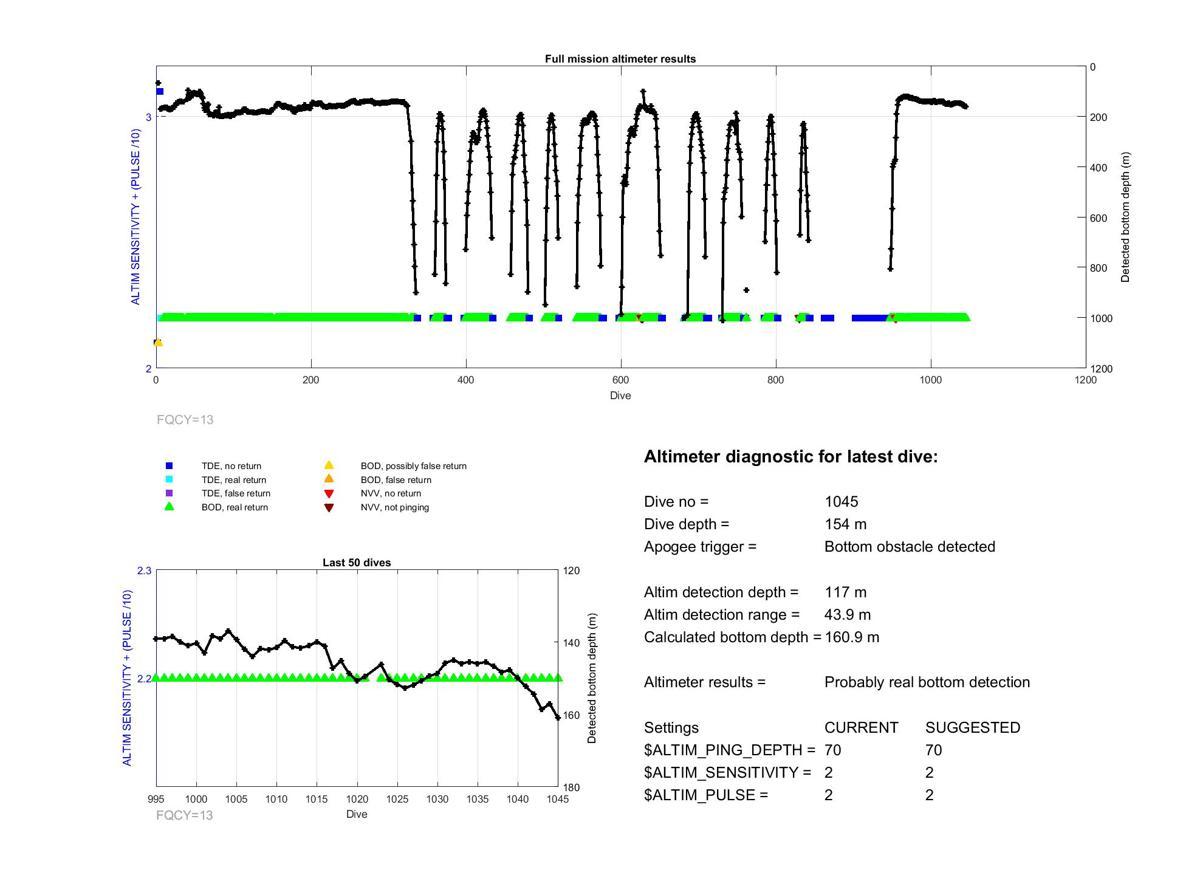1200x885 pixels.
Task: Click the '$ALTIM_PULSE =' setting label
Action: (x=706, y=795)
